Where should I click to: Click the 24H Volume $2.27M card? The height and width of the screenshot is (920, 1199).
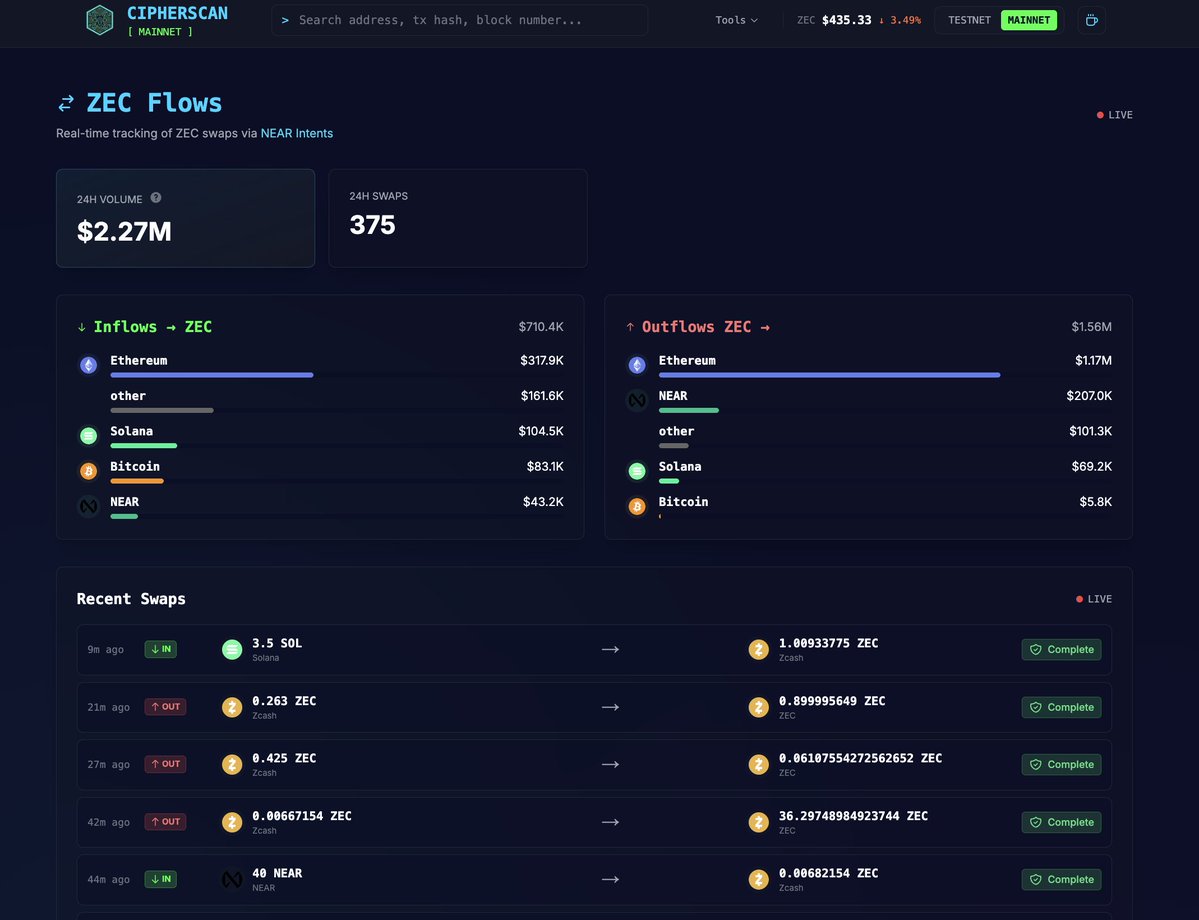tap(186, 218)
